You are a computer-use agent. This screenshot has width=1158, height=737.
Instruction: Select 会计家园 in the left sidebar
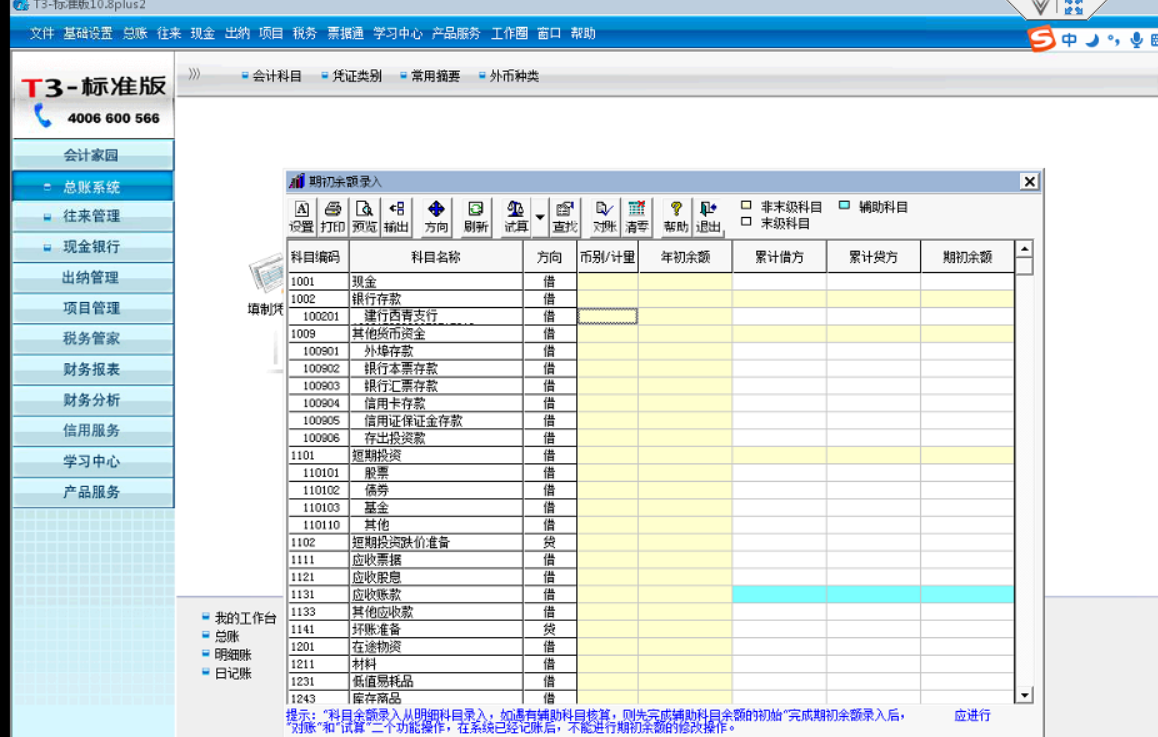point(93,155)
